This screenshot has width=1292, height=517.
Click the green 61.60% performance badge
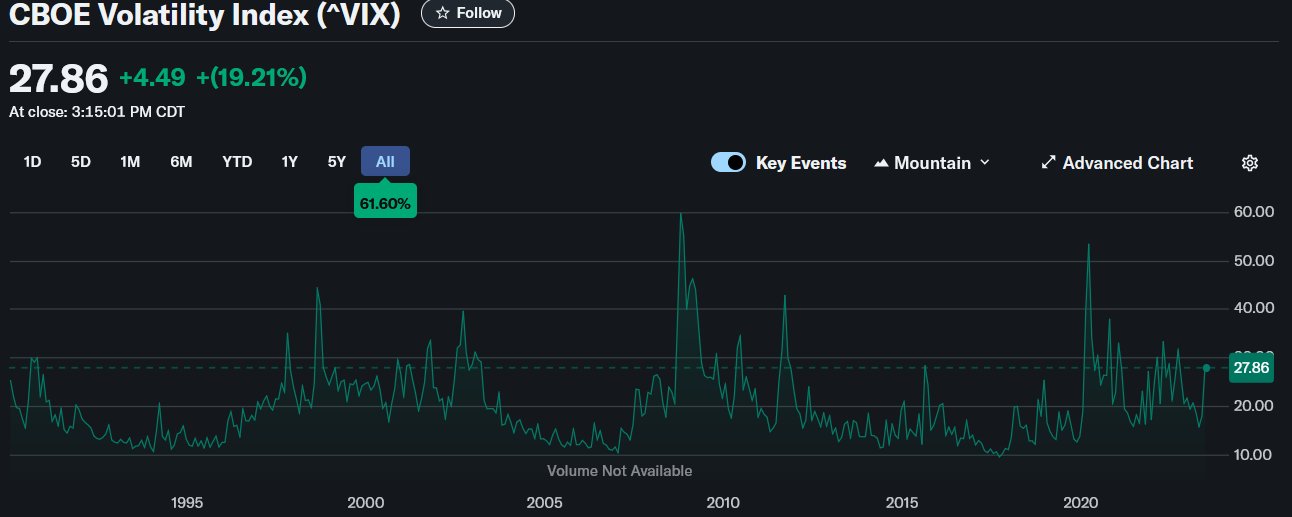(385, 203)
